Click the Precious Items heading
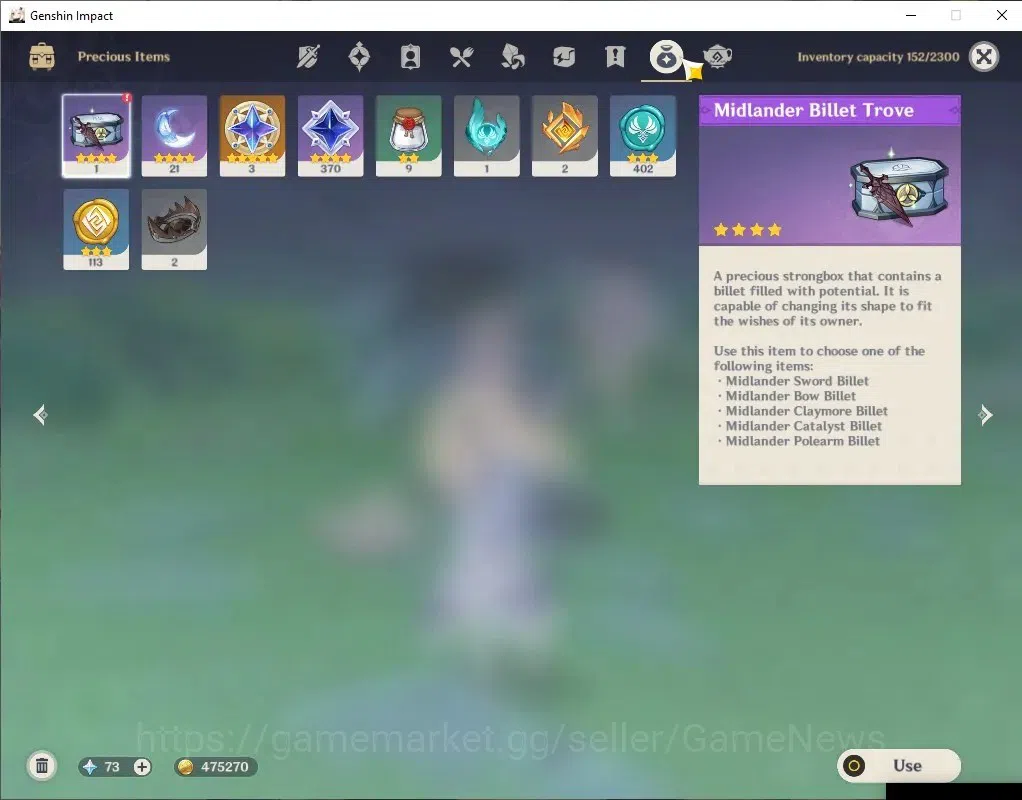The width and height of the screenshot is (1022, 800). pos(124,57)
